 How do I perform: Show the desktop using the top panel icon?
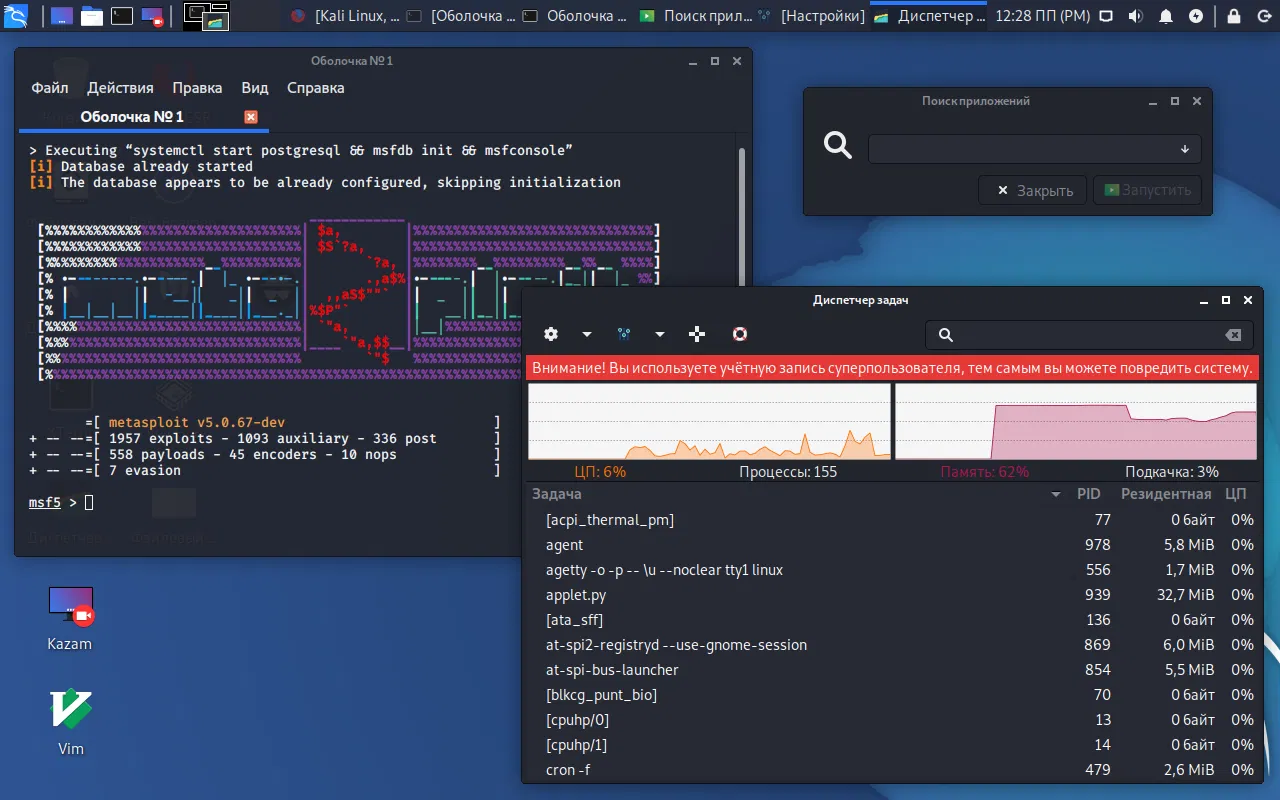62,16
